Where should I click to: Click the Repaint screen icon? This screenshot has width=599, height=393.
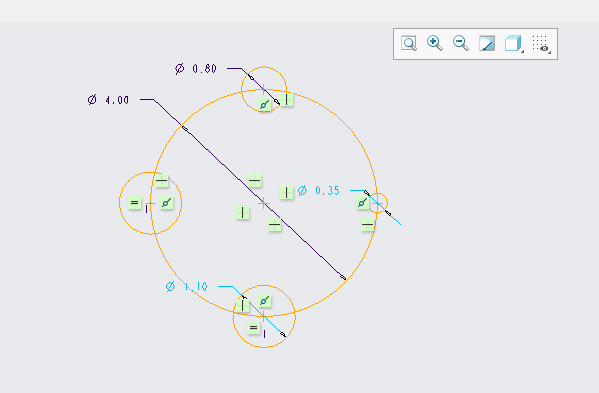(487, 44)
